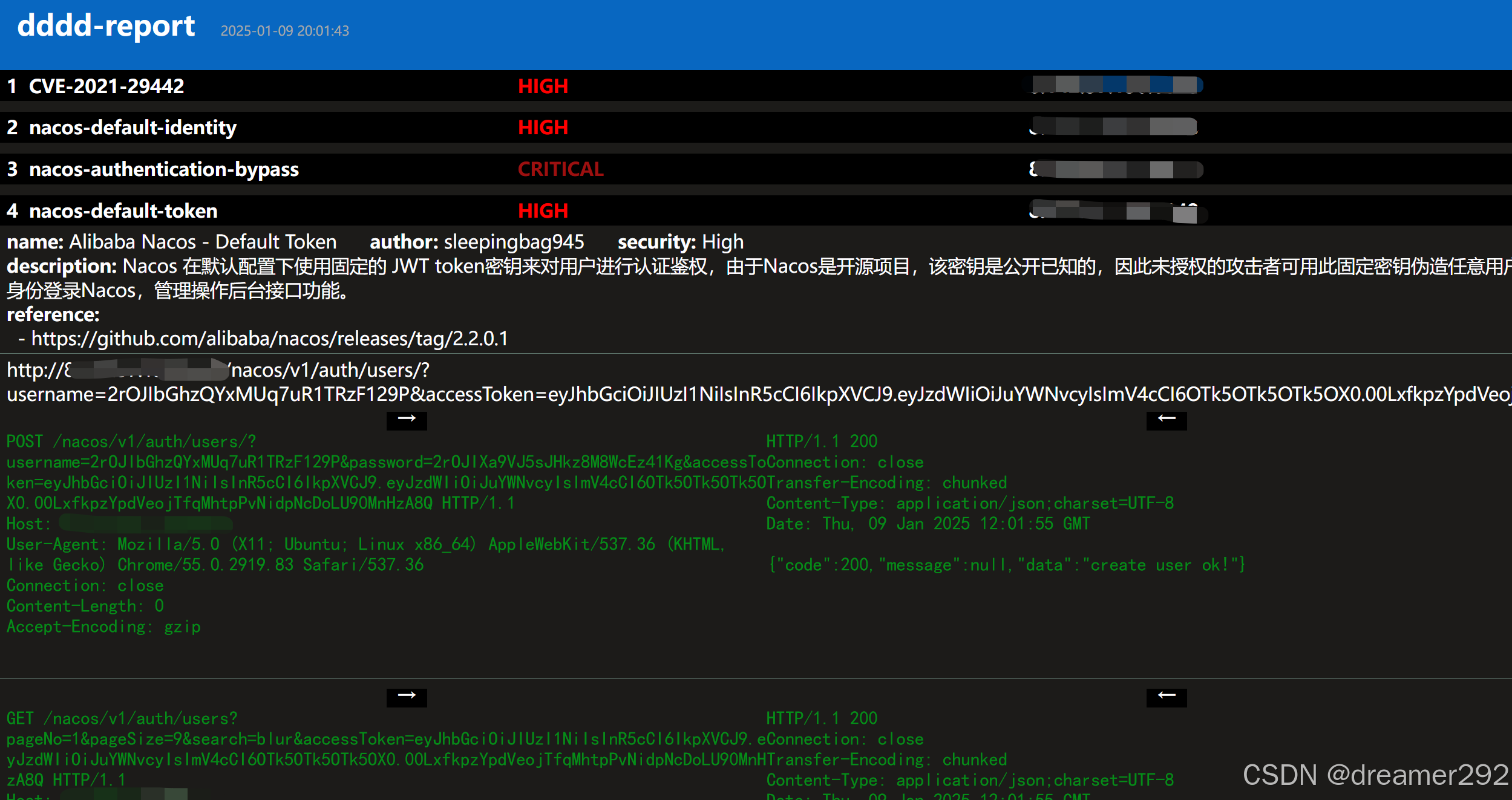Click the dddd-report page title
Image resolution: width=1512 pixels, height=800 pixels.
[x=106, y=26]
